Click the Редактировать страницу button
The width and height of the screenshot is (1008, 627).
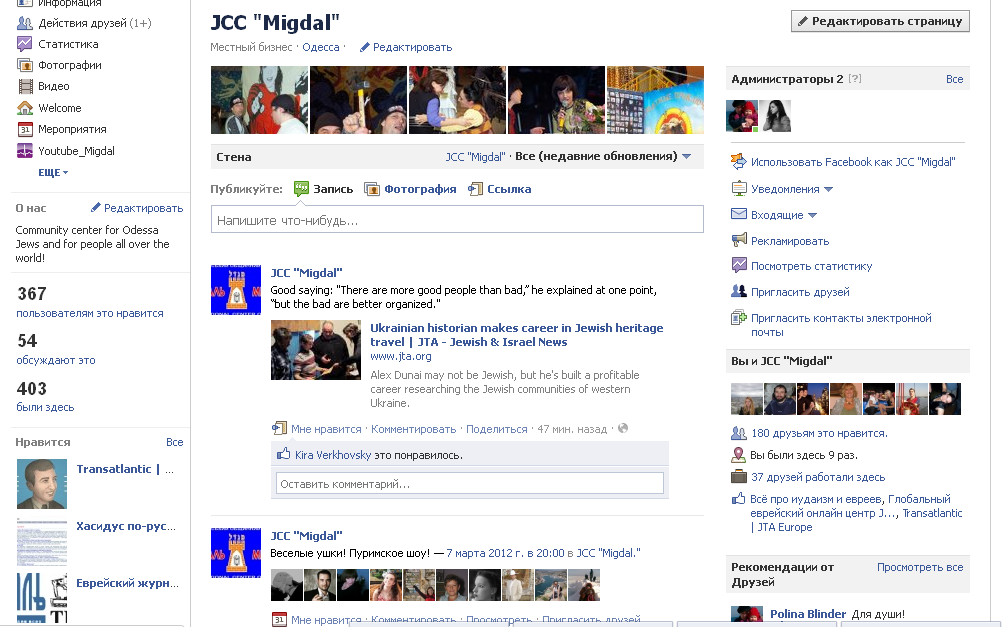click(880, 21)
